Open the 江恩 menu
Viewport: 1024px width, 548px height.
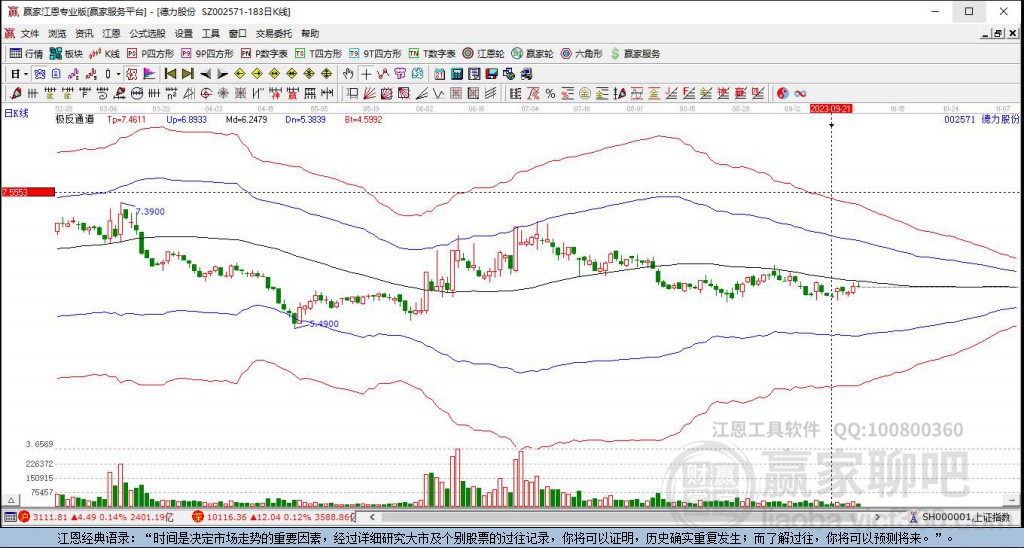tap(111, 33)
